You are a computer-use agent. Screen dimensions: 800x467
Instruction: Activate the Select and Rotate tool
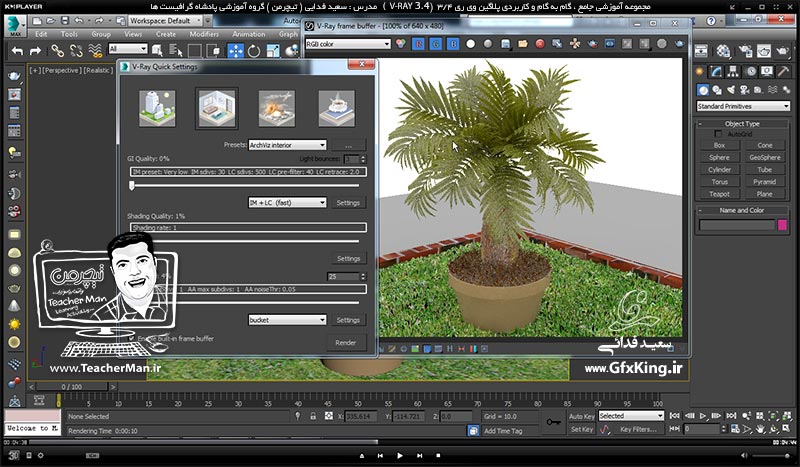[254, 51]
